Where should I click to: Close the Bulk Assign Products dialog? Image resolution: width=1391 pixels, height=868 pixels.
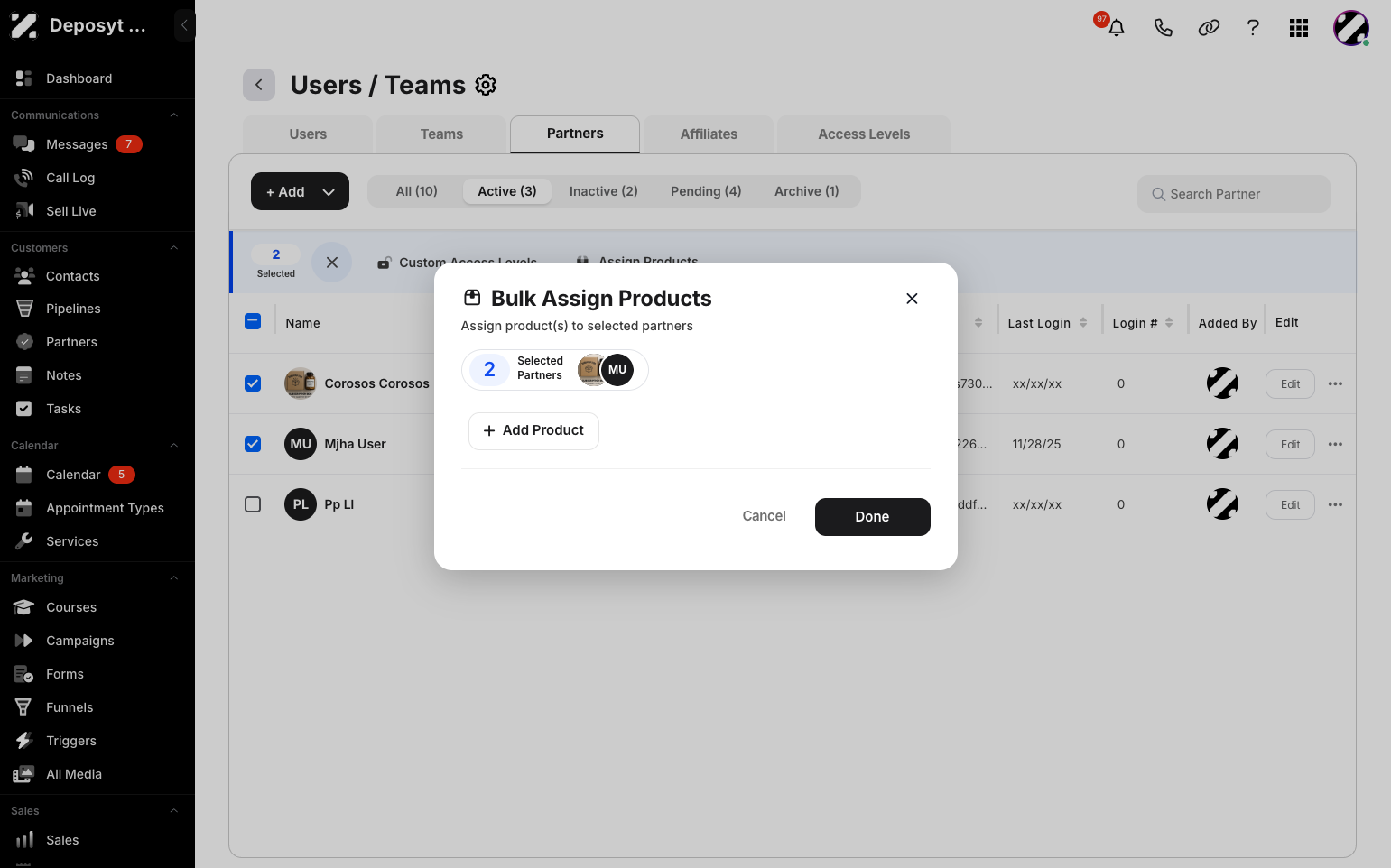(912, 299)
